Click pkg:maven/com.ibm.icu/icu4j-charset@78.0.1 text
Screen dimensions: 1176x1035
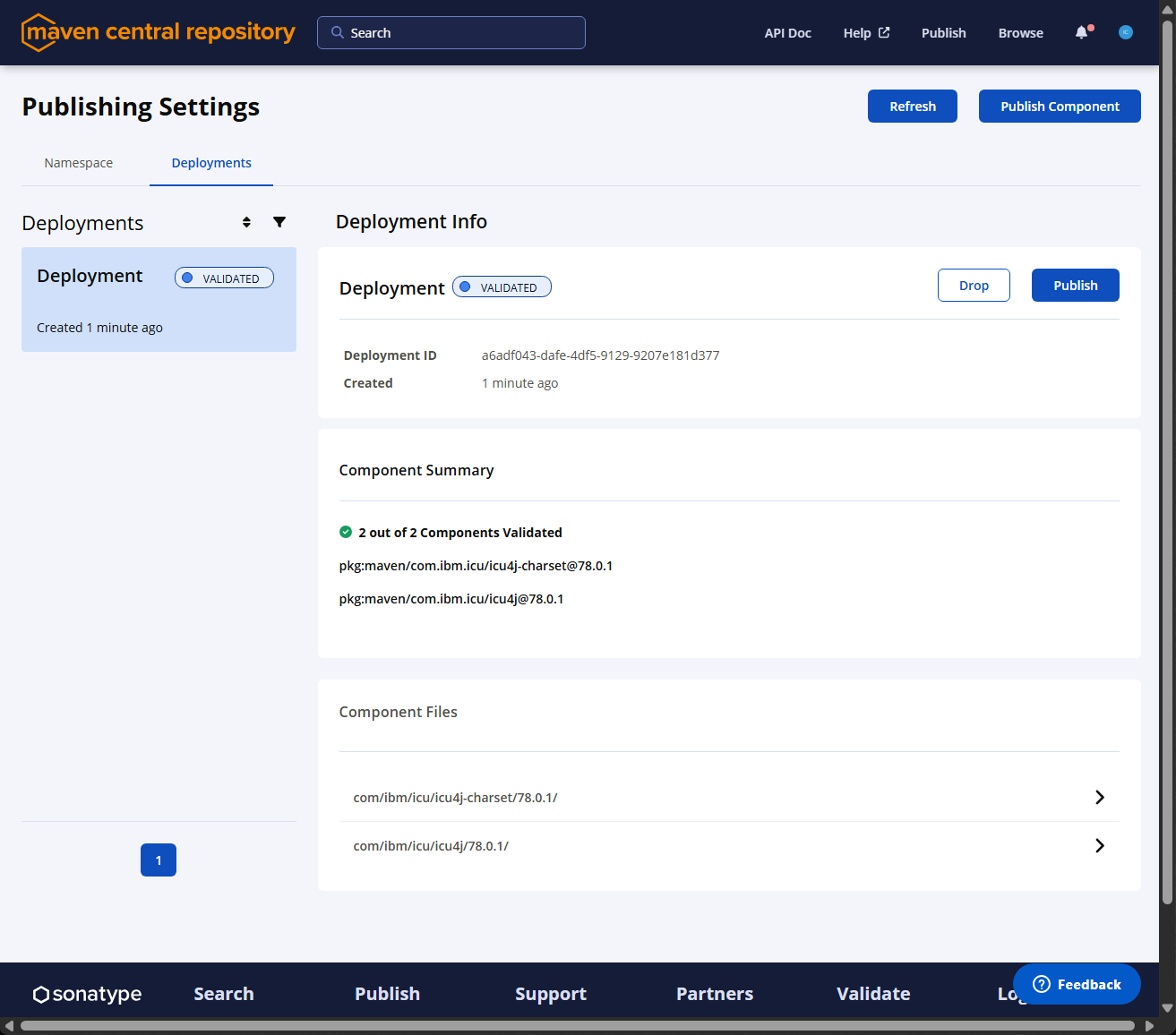pos(476,566)
